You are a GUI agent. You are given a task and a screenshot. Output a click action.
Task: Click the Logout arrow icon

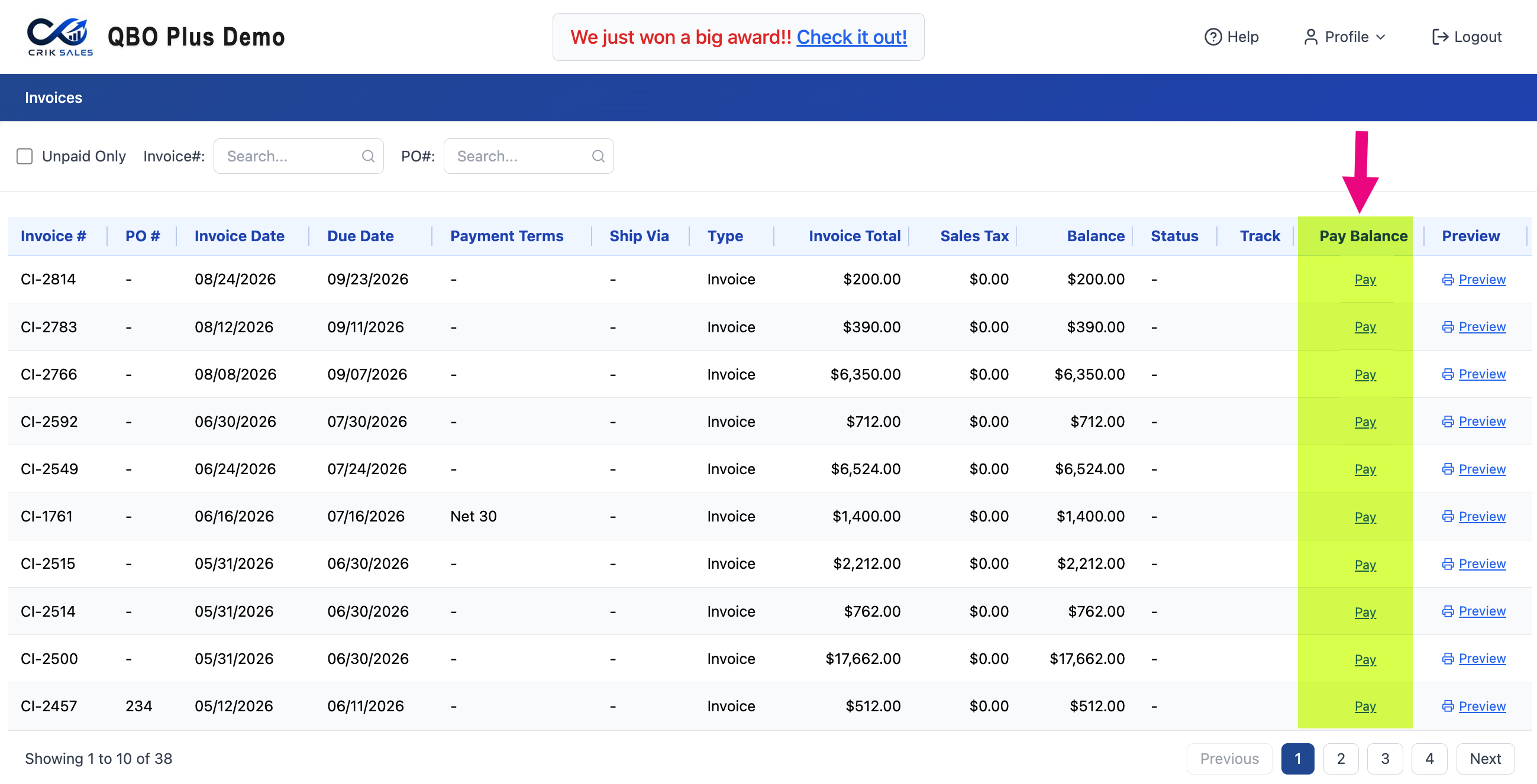tap(1440, 37)
